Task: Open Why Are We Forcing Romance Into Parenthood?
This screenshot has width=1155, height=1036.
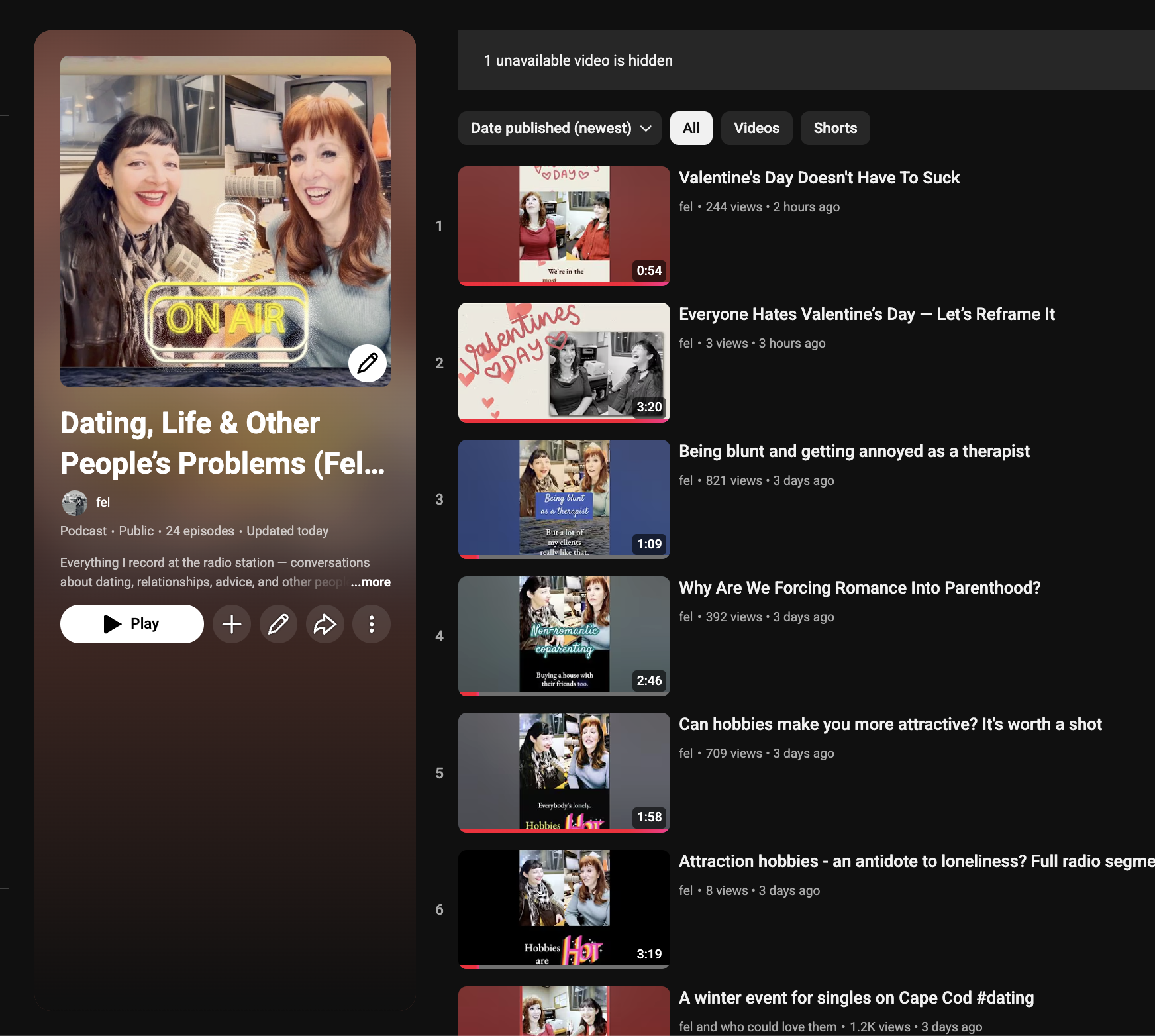Action: [860, 588]
